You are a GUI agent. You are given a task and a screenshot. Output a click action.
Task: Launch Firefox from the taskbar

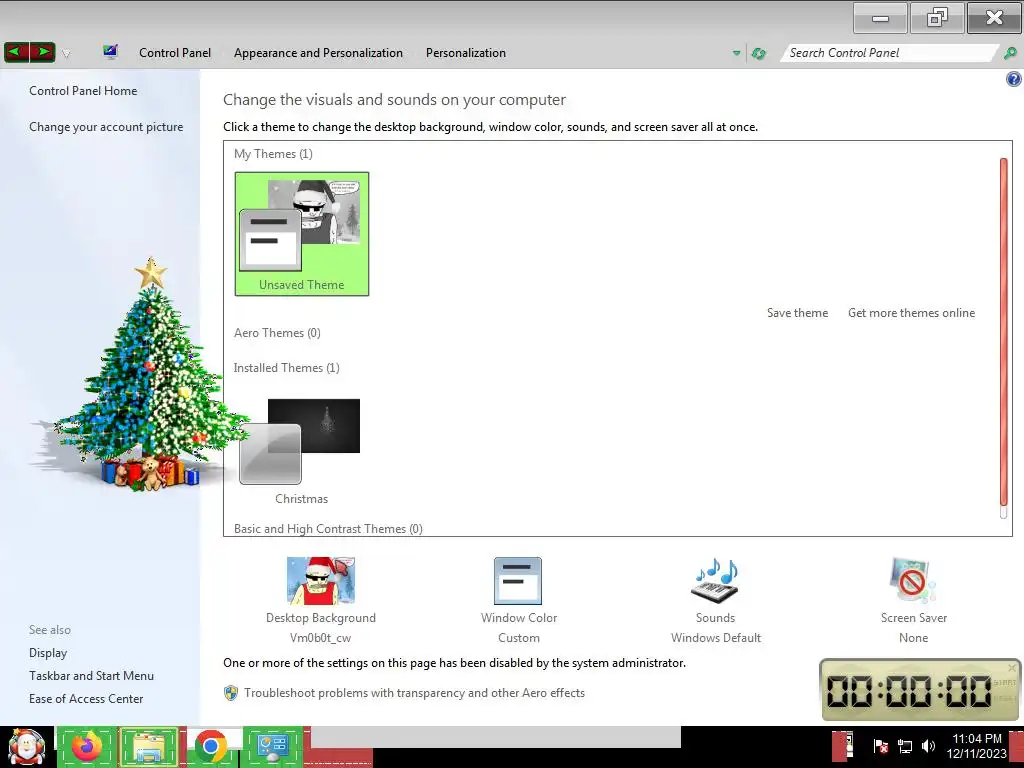coord(87,746)
